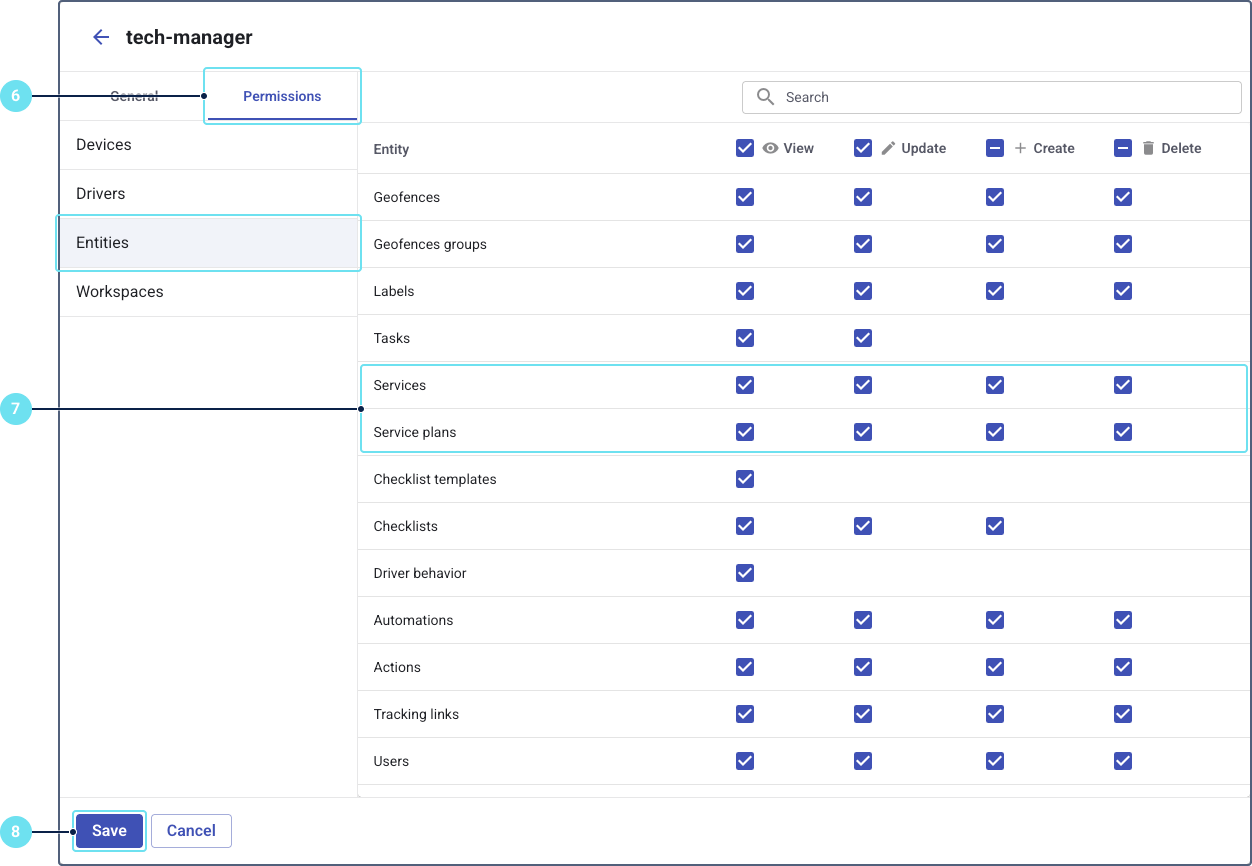Click the back arrow next to tech-manager
The image size is (1252, 866).
[100, 37]
